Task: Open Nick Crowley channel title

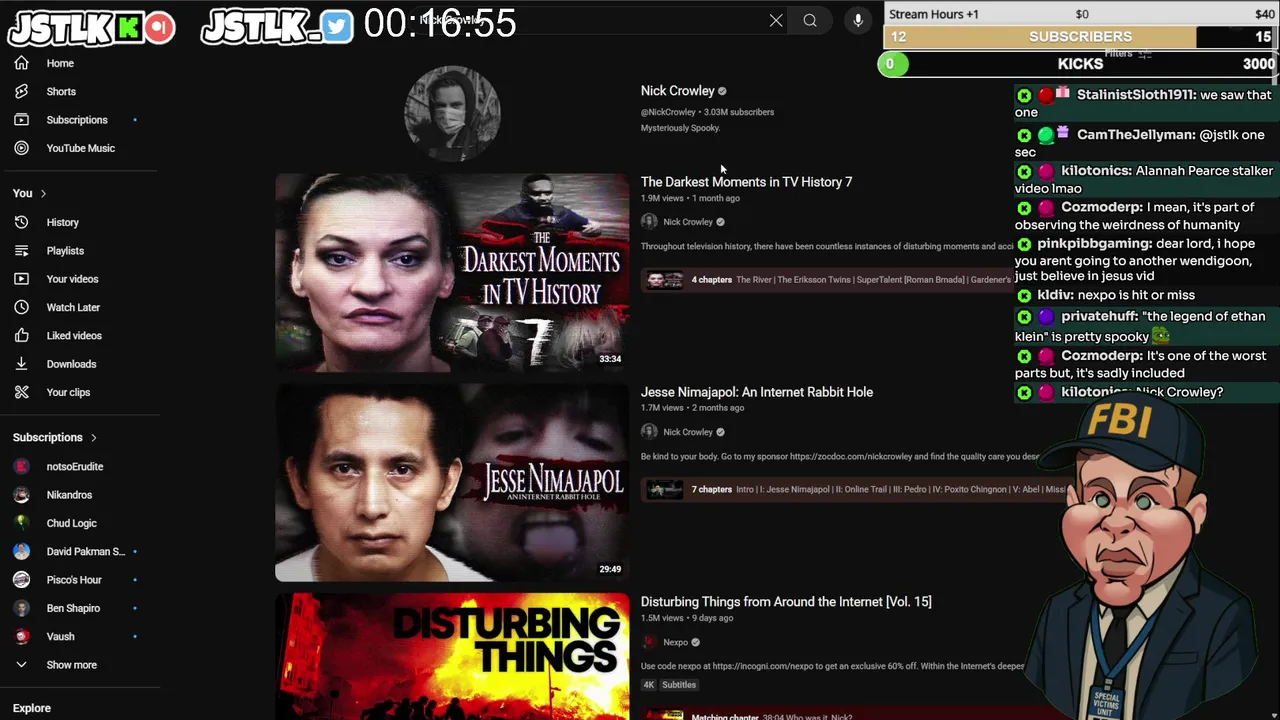Action: [x=678, y=91]
